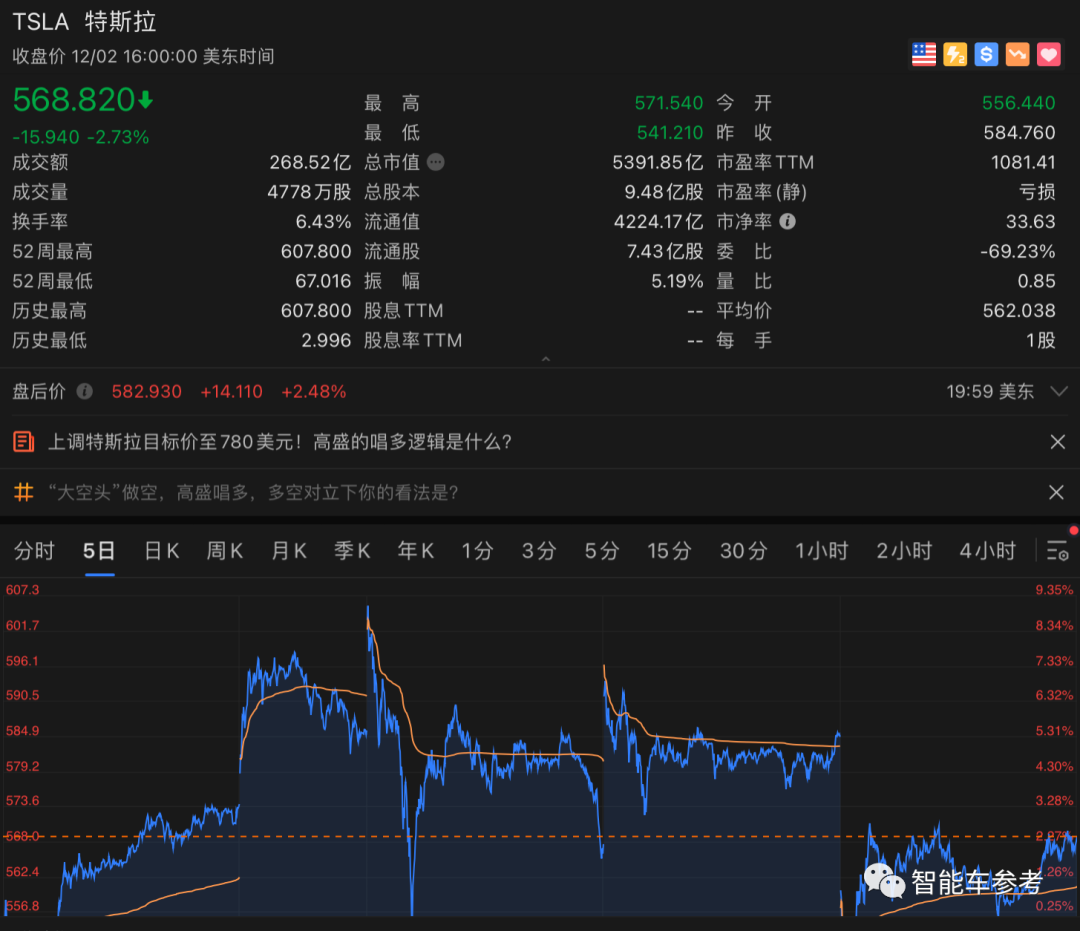This screenshot has width=1080, height=931.
Task: Tap the 换手率 value 6.43%
Action: pyautogui.click(x=323, y=222)
